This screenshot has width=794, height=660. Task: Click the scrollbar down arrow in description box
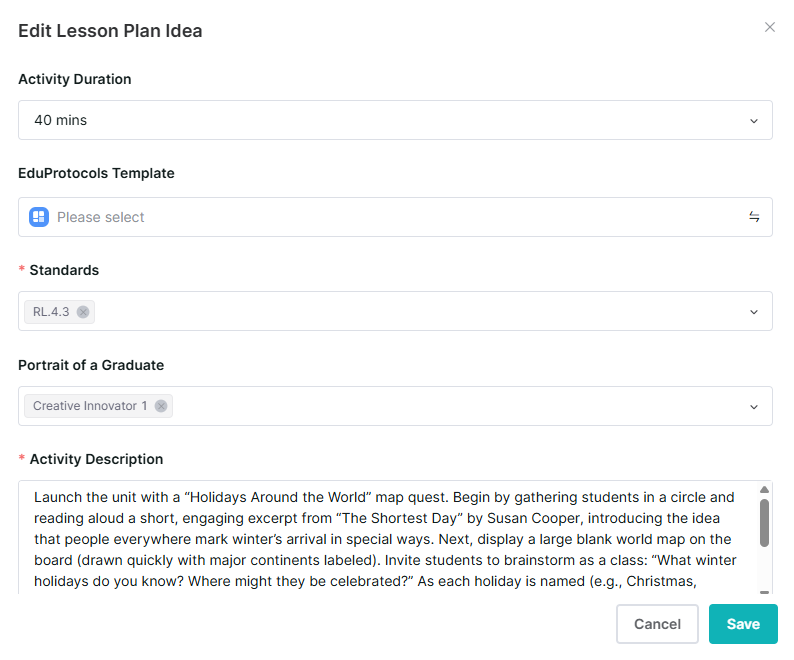[x=765, y=591]
